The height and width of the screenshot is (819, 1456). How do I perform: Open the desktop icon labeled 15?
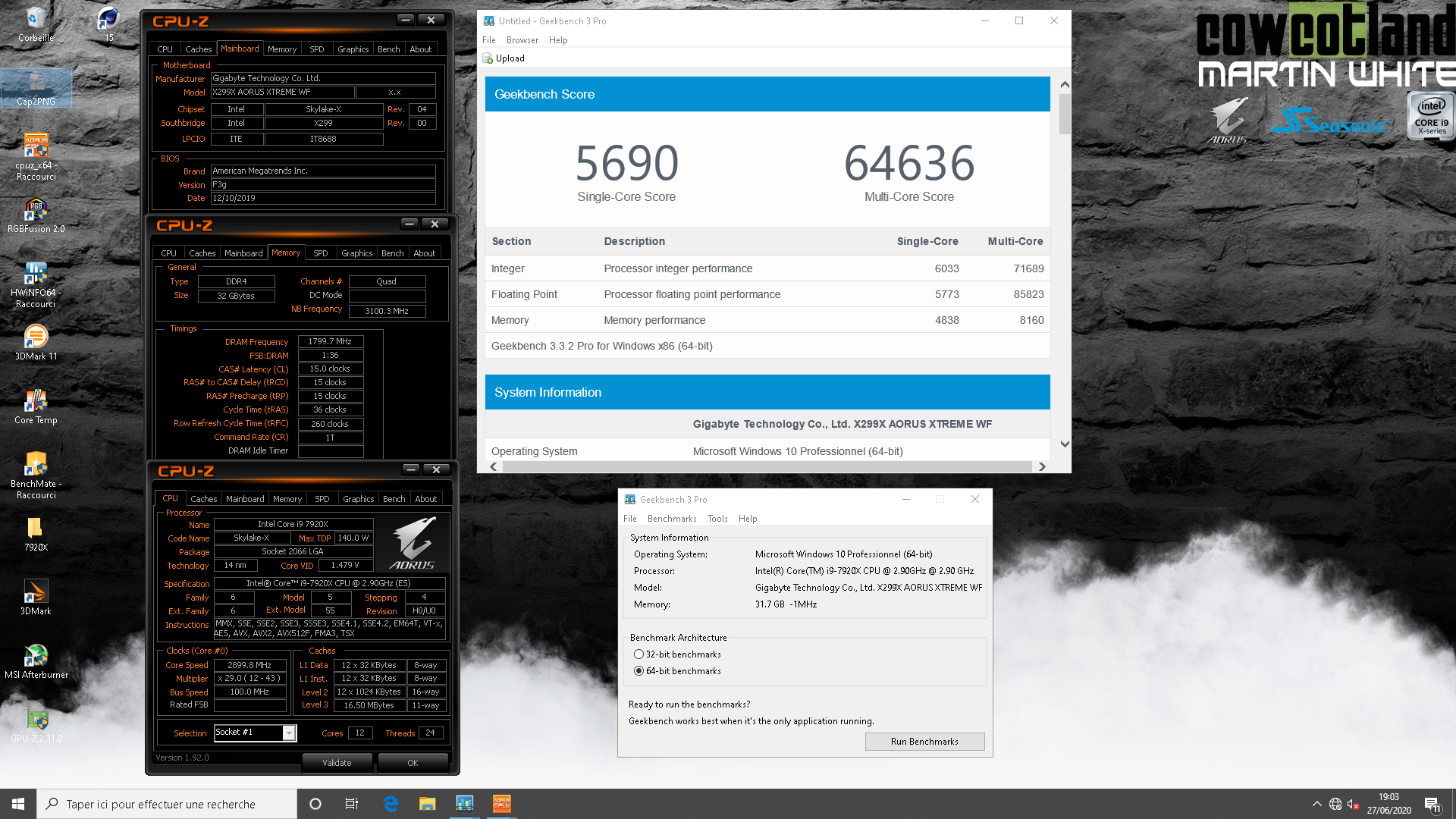pyautogui.click(x=108, y=23)
